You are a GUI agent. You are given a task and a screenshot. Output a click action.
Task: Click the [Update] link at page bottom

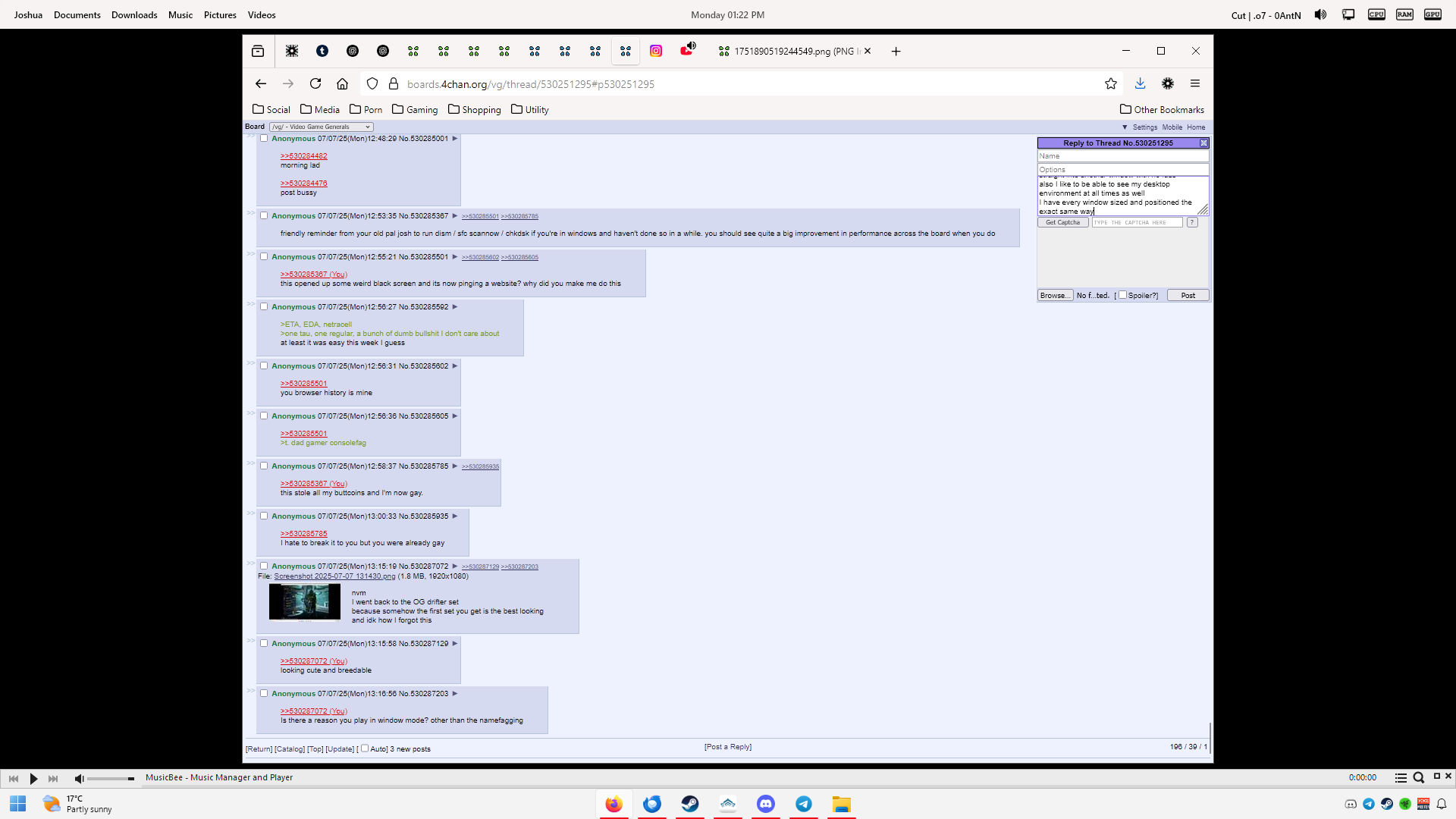(x=340, y=748)
